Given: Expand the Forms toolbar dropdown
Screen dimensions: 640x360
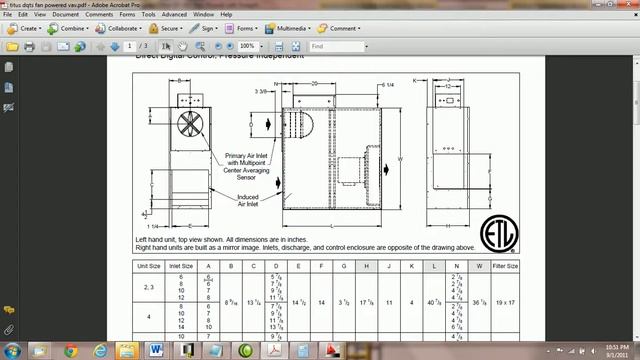Looking at the screenshot, I should (x=256, y=29).
